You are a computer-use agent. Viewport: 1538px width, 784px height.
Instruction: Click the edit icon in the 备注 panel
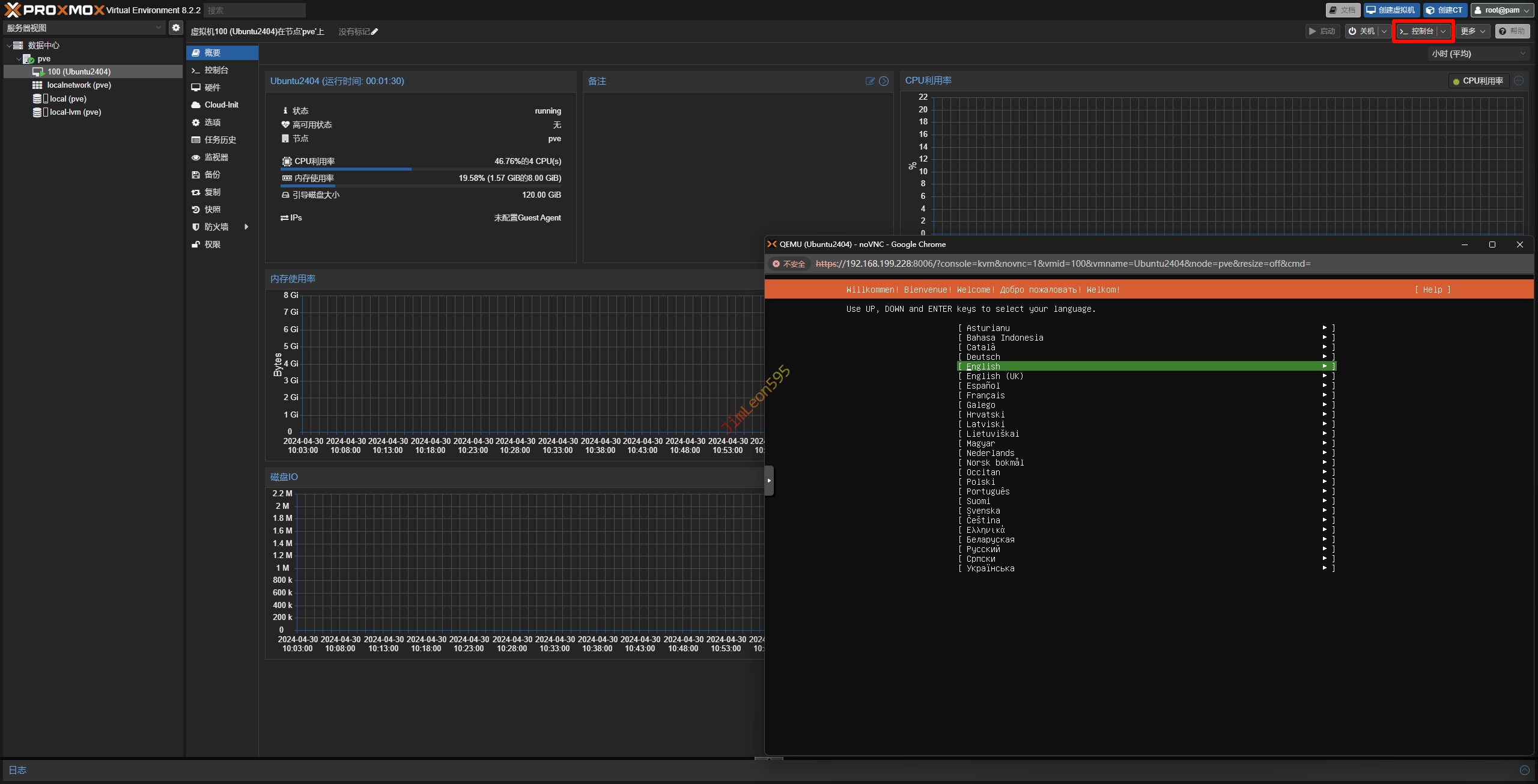tap(869, 81)
